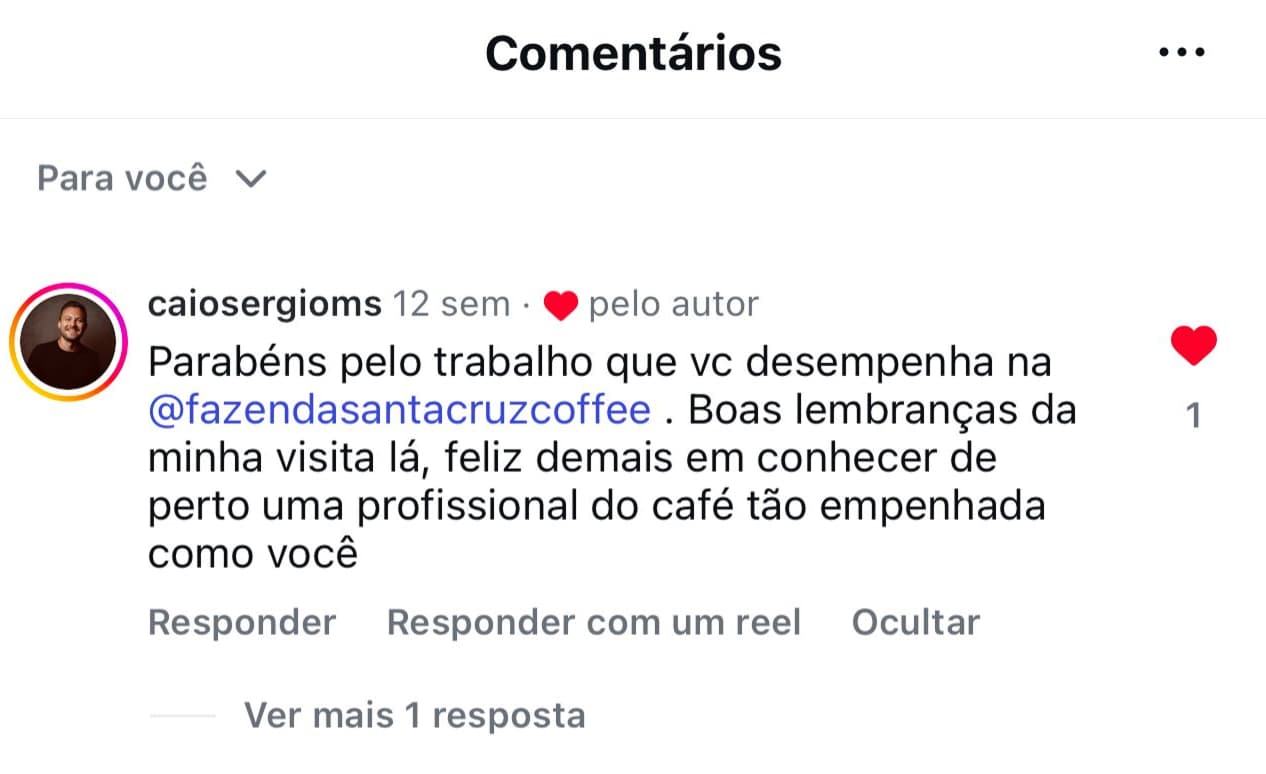The height and width of the screenshot is (774, 1266).
Task: Choose 'Responder com um reel'
Action: click(x=594, y=622)
